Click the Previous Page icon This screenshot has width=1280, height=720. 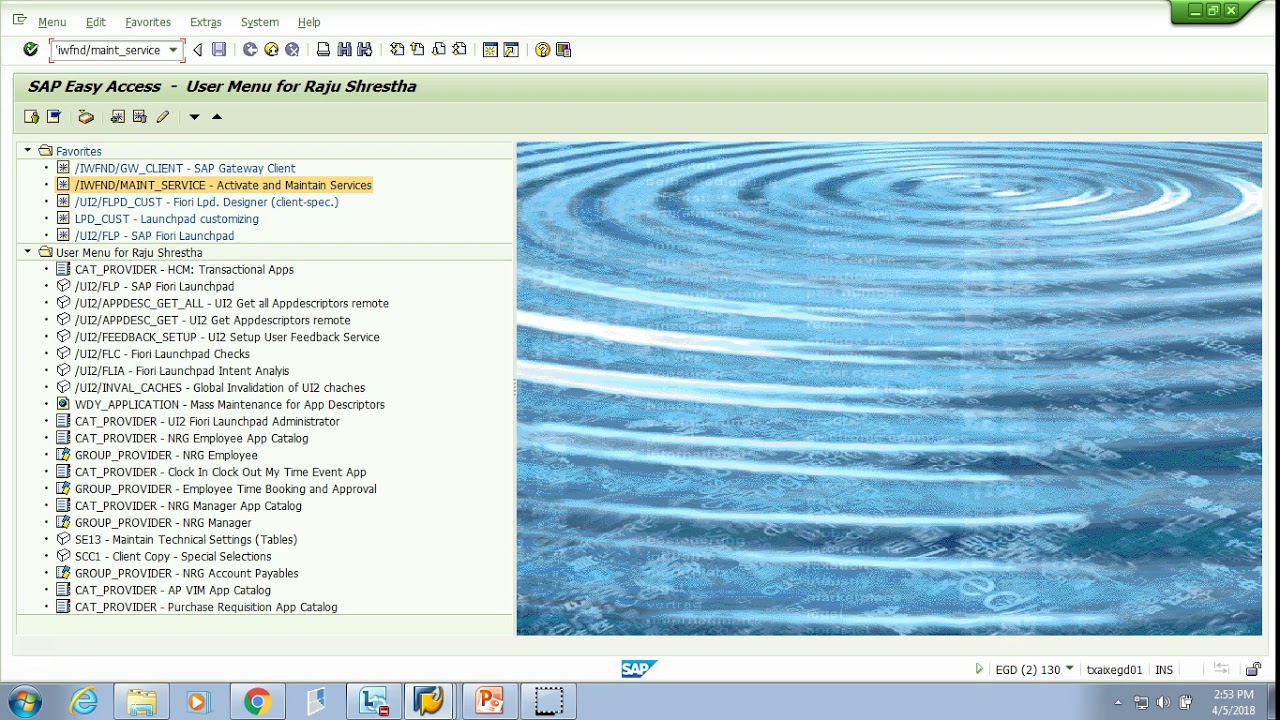(417, 50)
